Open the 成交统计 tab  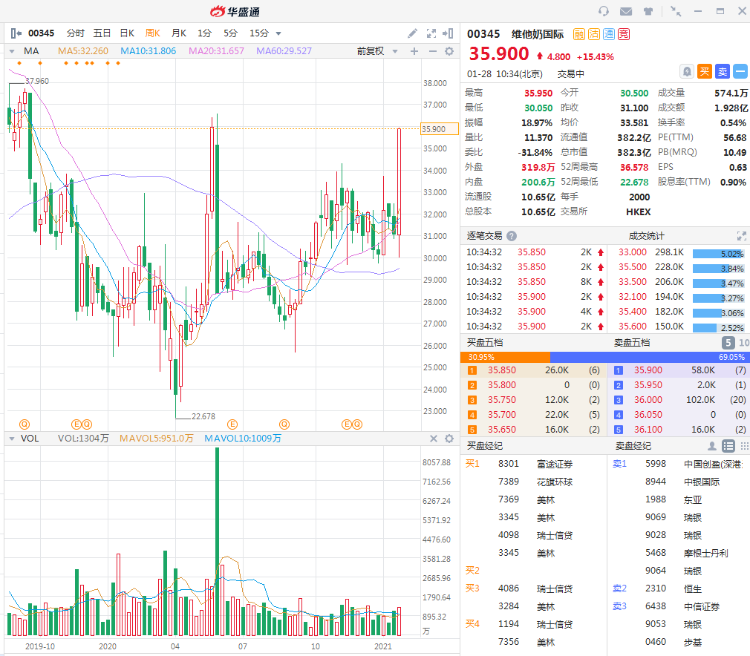click(x=646, y=236)
